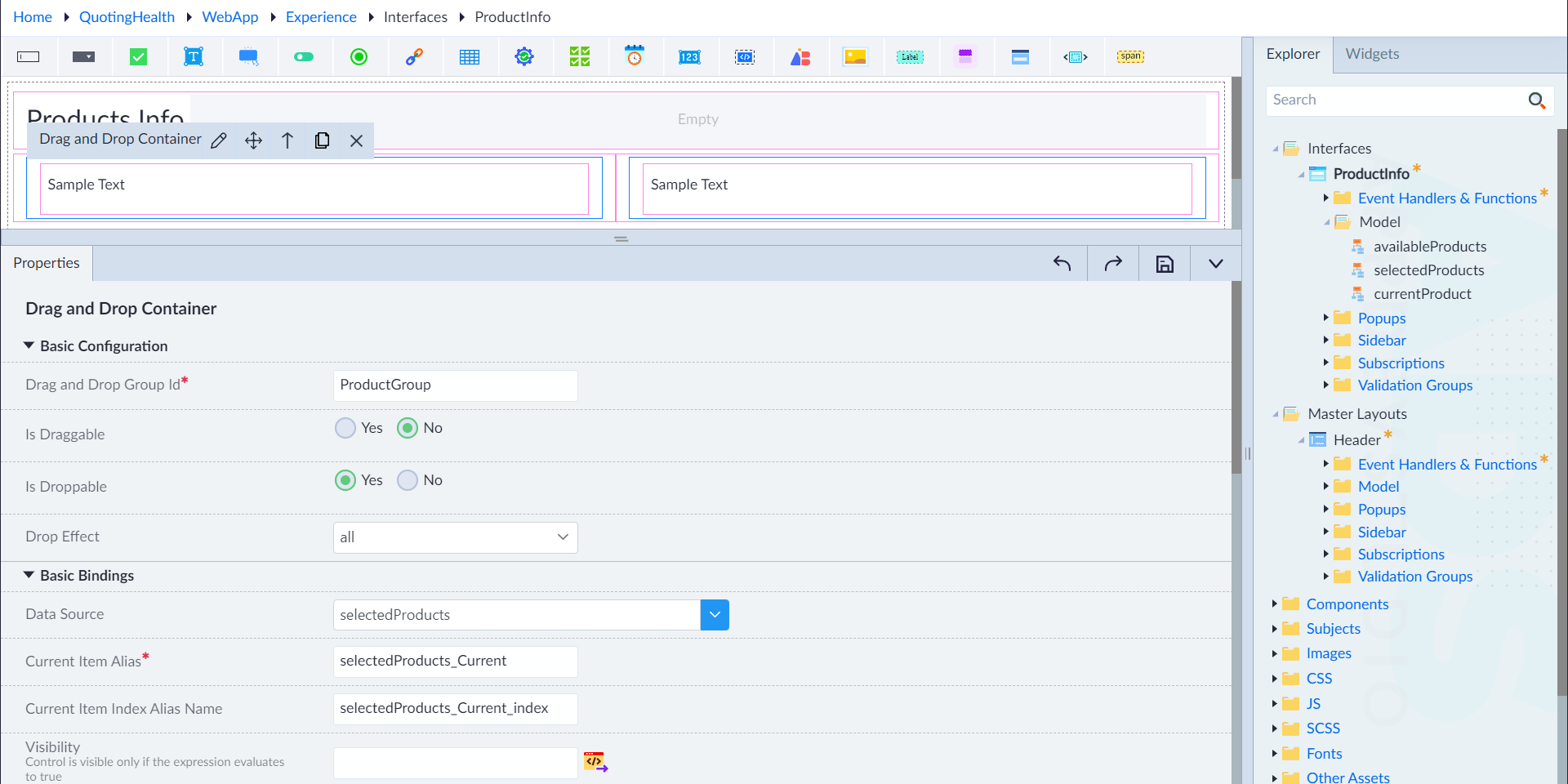The image size is (1568, 784).
Task: Set Is Droppable to No
Action: [408, 480]
